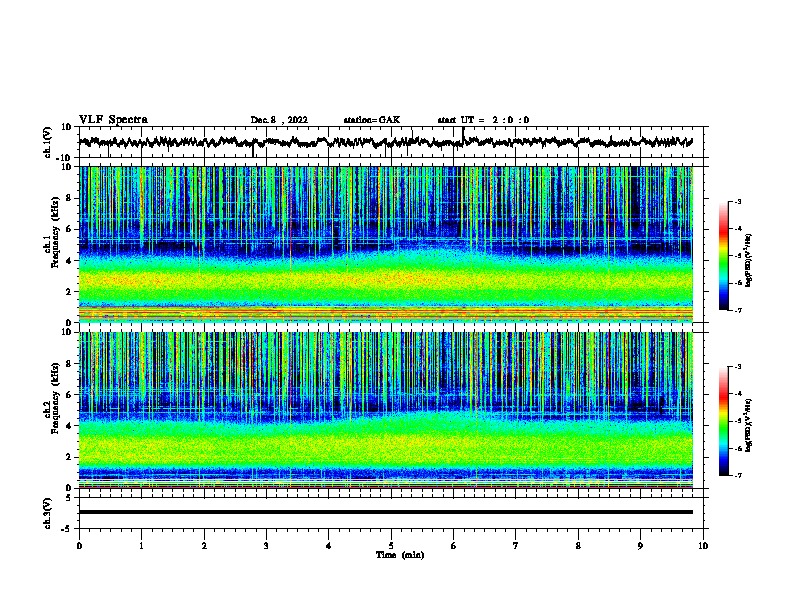This screenshot has height=612, width=792.
Task: Click the ch.1 spectrogram color scale bar
Action: tap(723, 256)
